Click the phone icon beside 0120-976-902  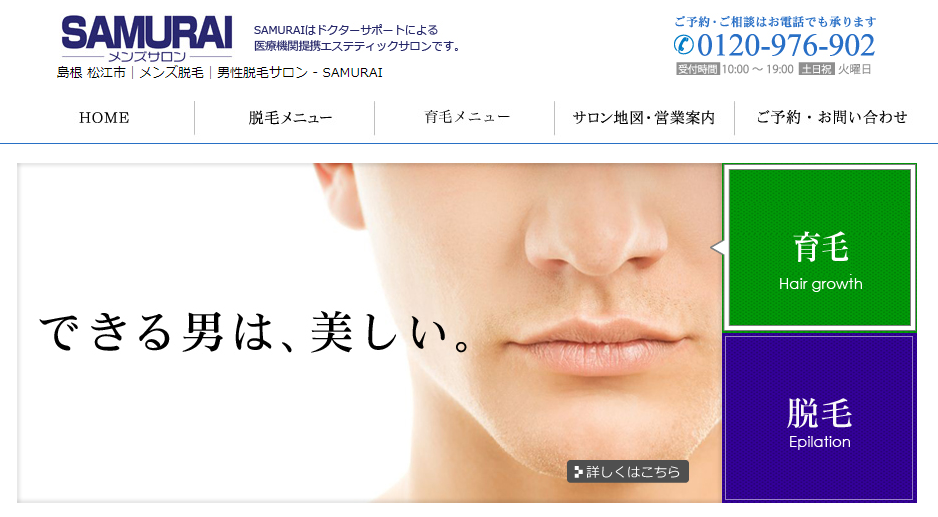(684, 45)
